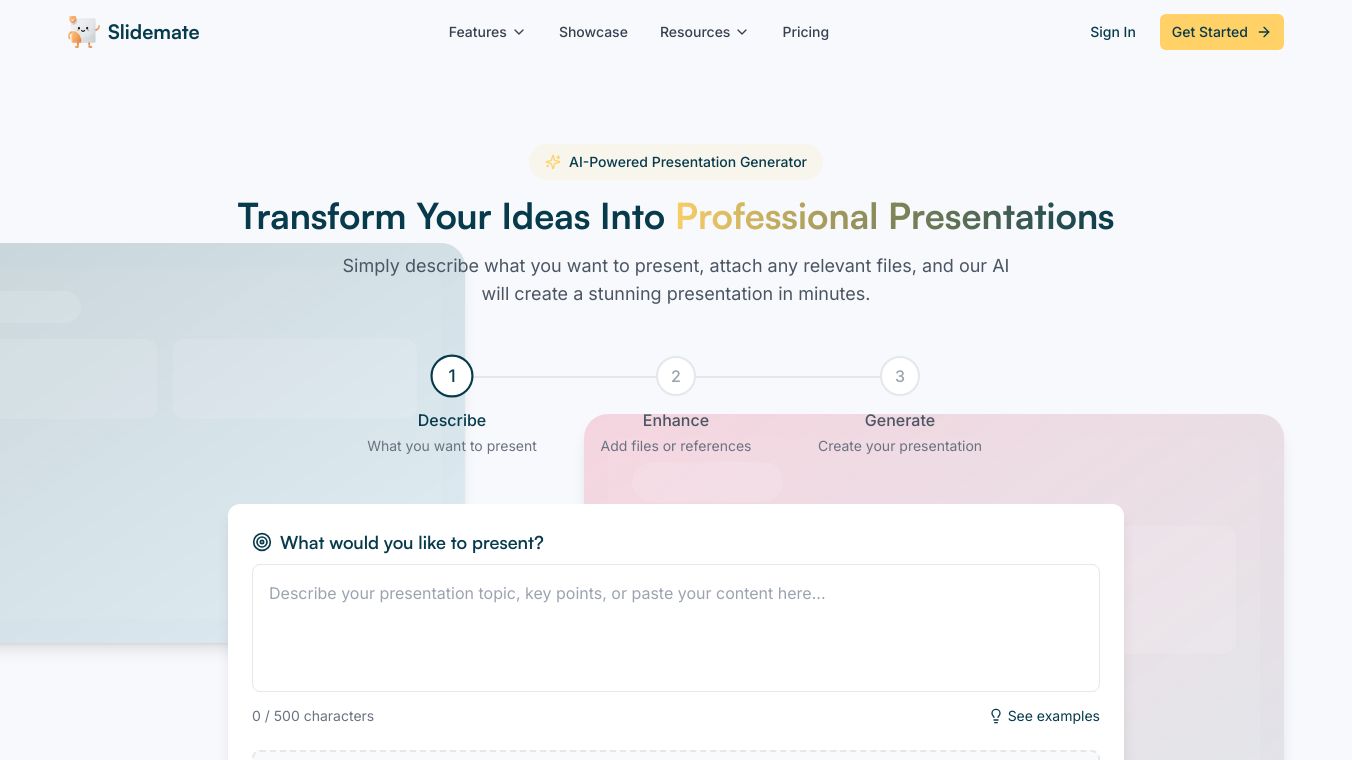Click the Sign In link
The image size is (1352, 760).
(x=1112, y=32)
